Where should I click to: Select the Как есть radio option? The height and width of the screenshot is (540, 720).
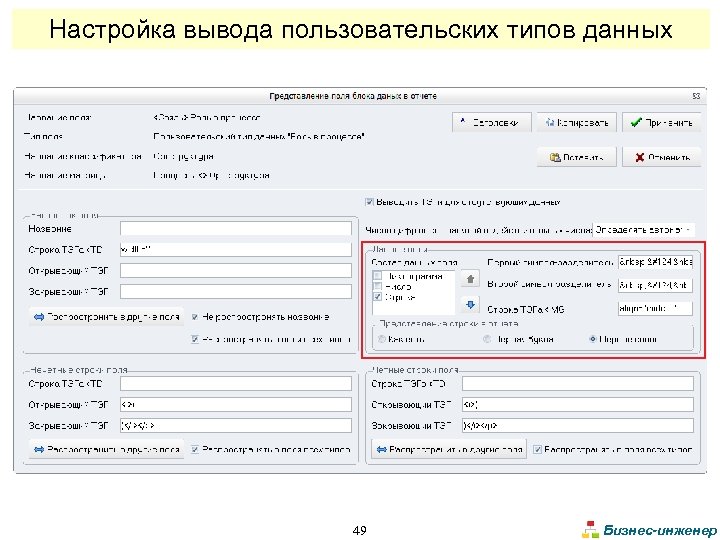pos(382,339)
